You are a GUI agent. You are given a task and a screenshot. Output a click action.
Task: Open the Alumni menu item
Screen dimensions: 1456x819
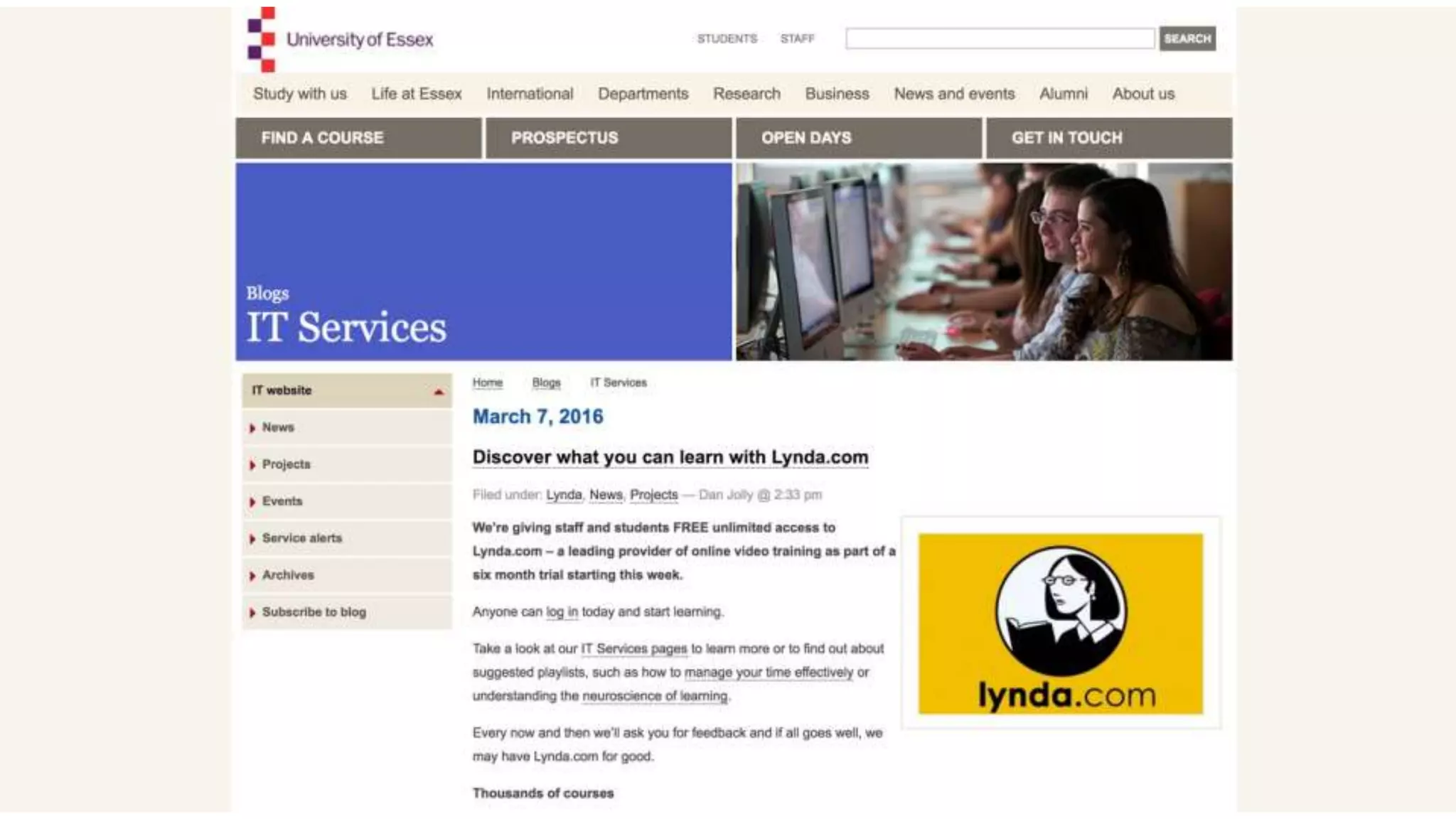1064,94
